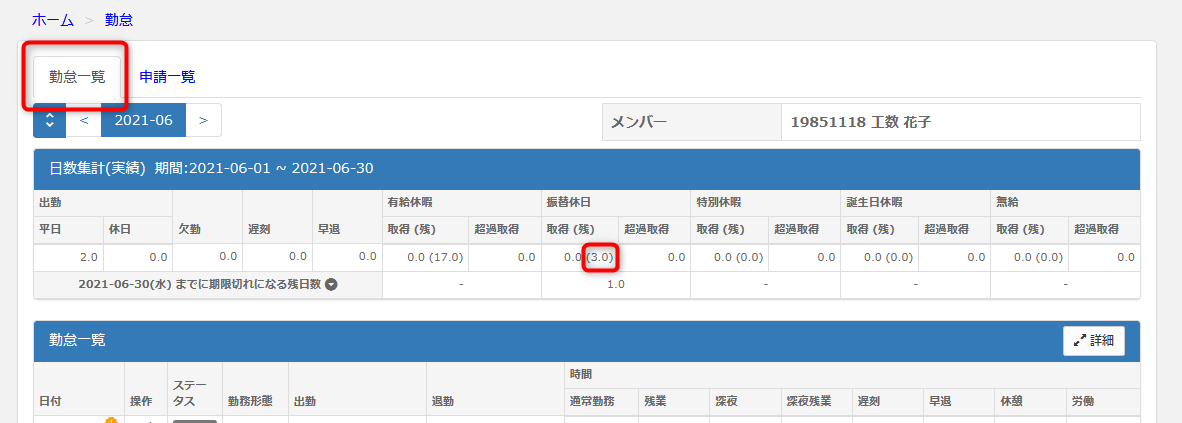Viewport: 1182px width, 423px height.
Task: Click the 振替休日 expiring days value 1.0
Action: coord(615,284)
